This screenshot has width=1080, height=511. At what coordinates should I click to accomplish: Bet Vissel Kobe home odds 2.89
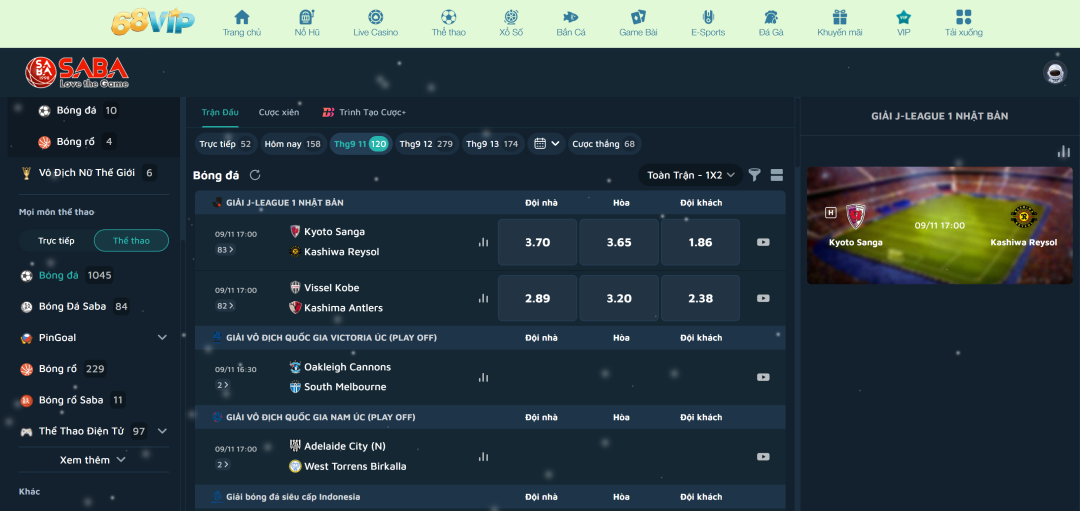pyautogui.click(x=537, y=298)
